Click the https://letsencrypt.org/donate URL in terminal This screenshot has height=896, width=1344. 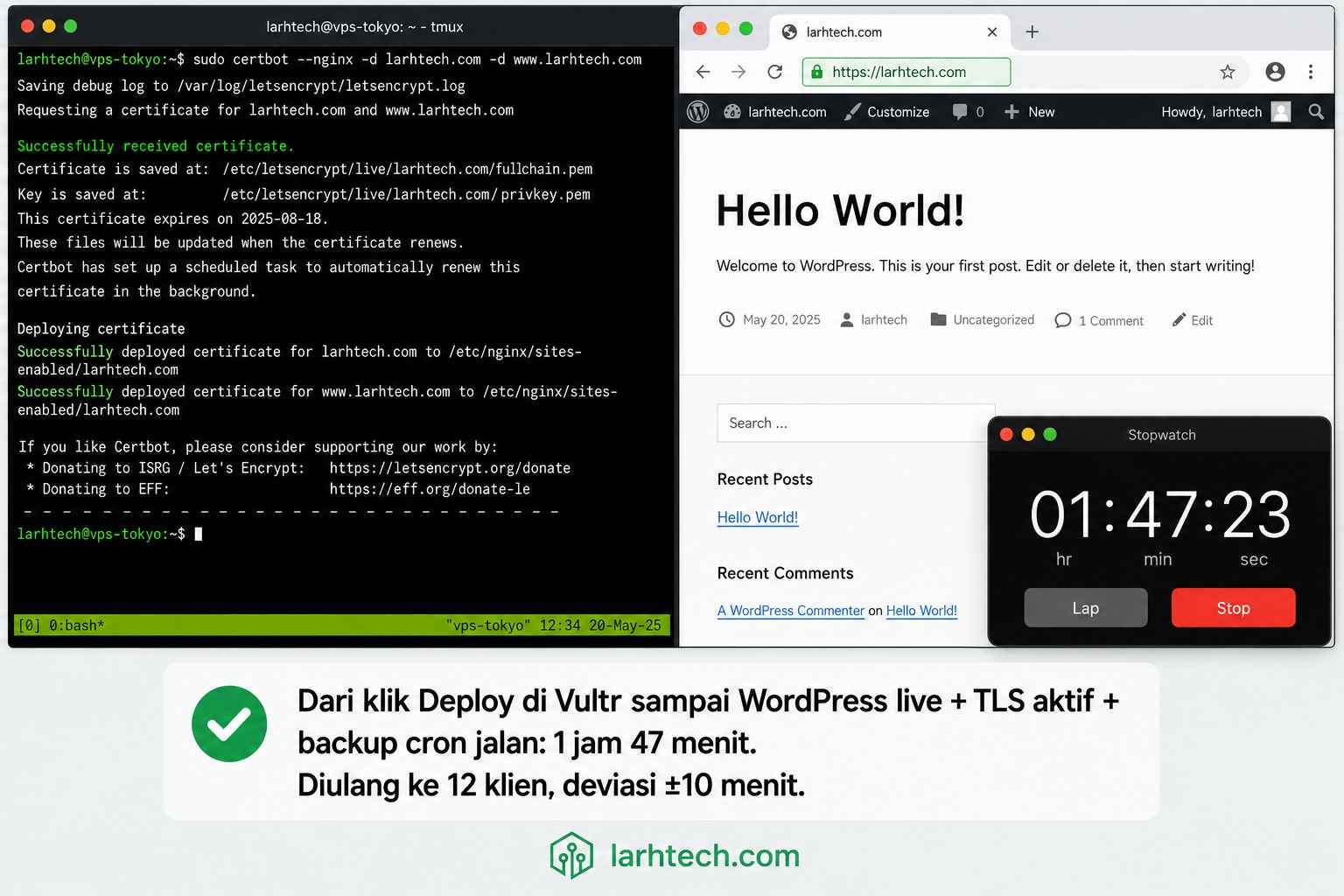pos(450,468)
